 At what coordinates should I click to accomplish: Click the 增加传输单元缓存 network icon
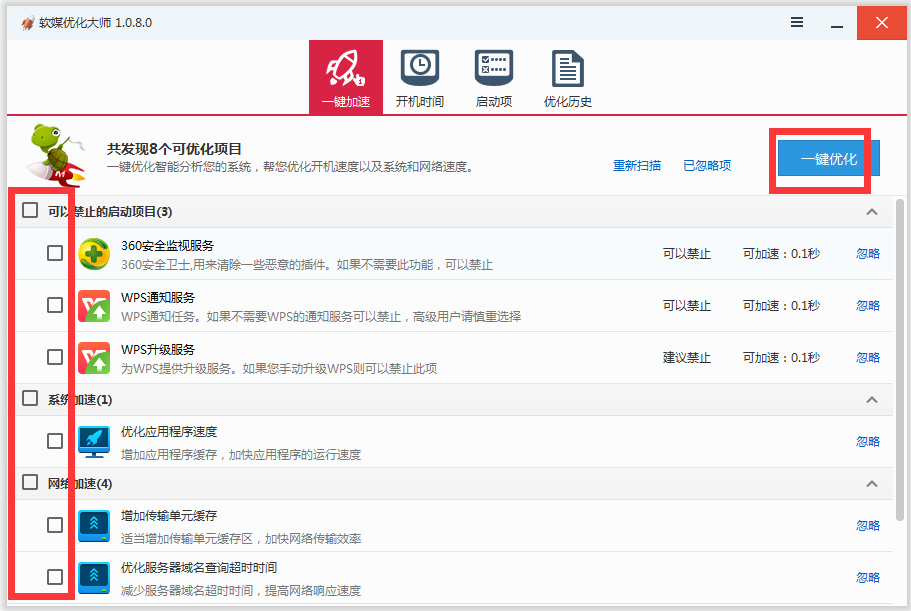pyautogui.click(x=93, y=523)
